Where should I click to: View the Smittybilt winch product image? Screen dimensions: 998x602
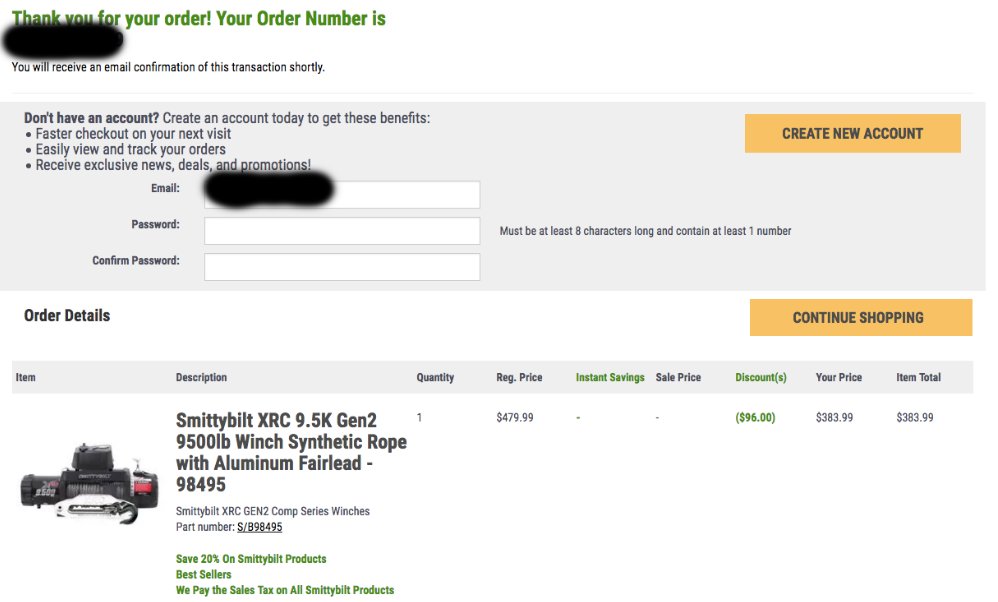90,483
